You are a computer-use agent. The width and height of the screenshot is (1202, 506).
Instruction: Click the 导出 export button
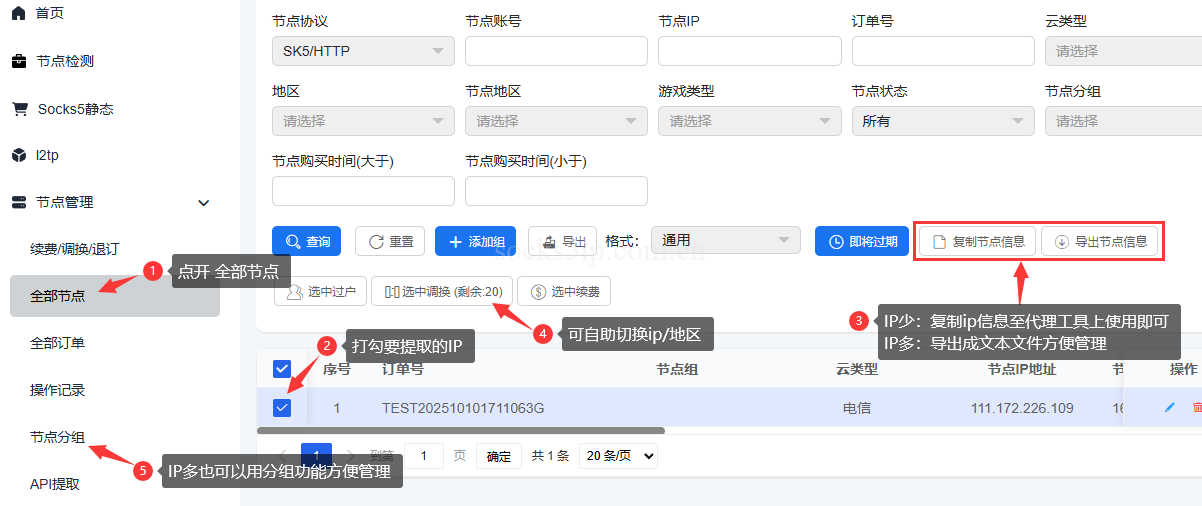[x=563, y=241]
